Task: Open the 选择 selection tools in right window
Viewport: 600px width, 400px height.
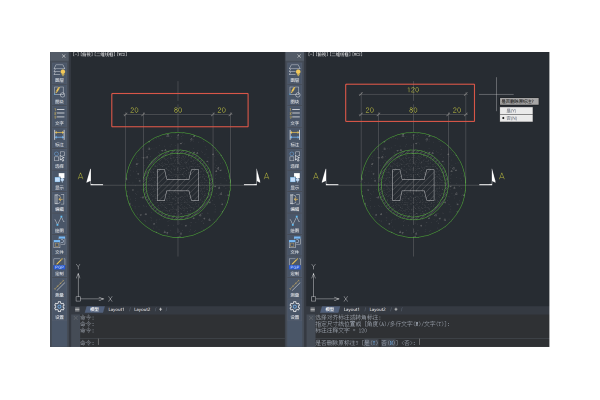Action: click(295, 159)
